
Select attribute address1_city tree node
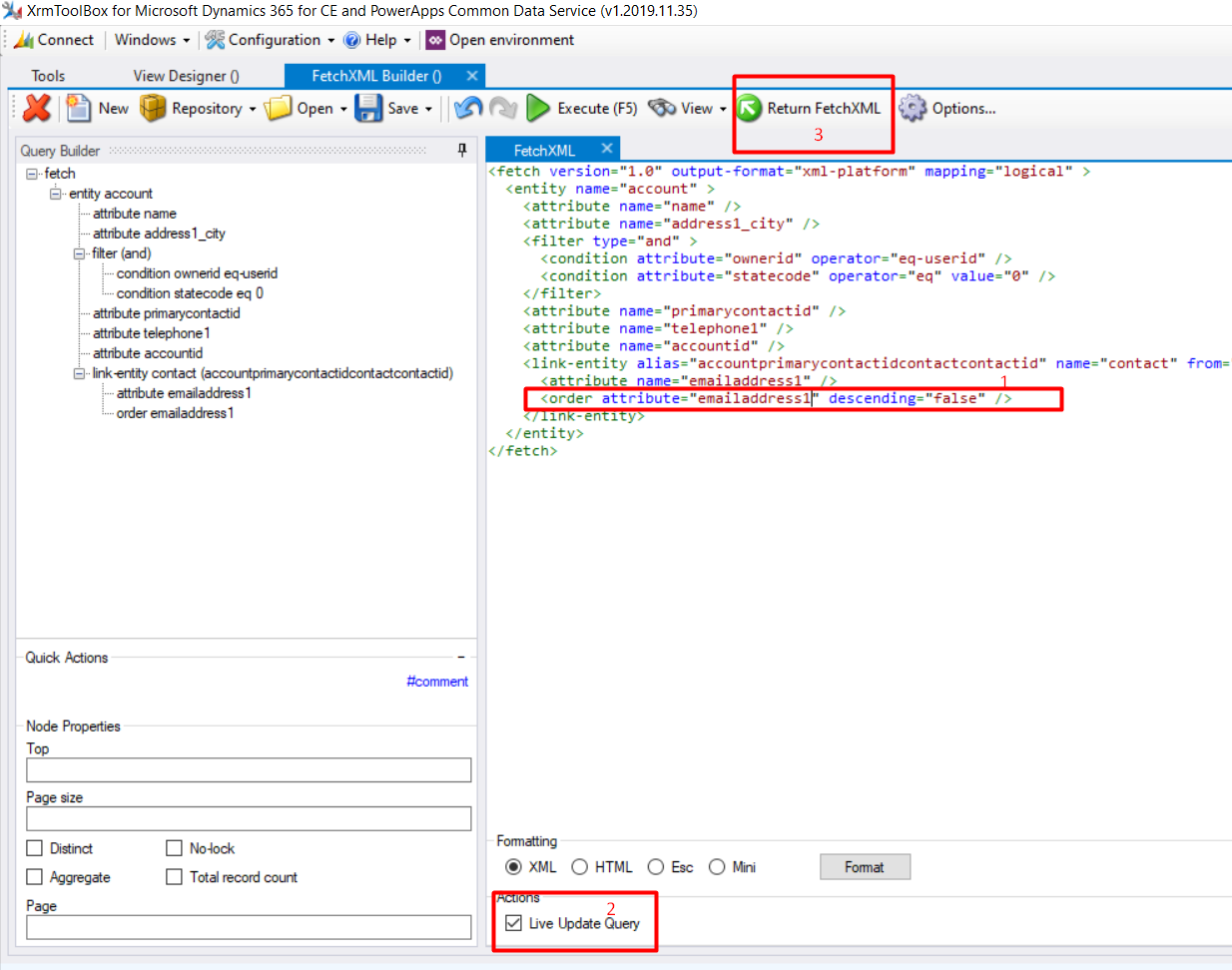click(x=159, y=234)
